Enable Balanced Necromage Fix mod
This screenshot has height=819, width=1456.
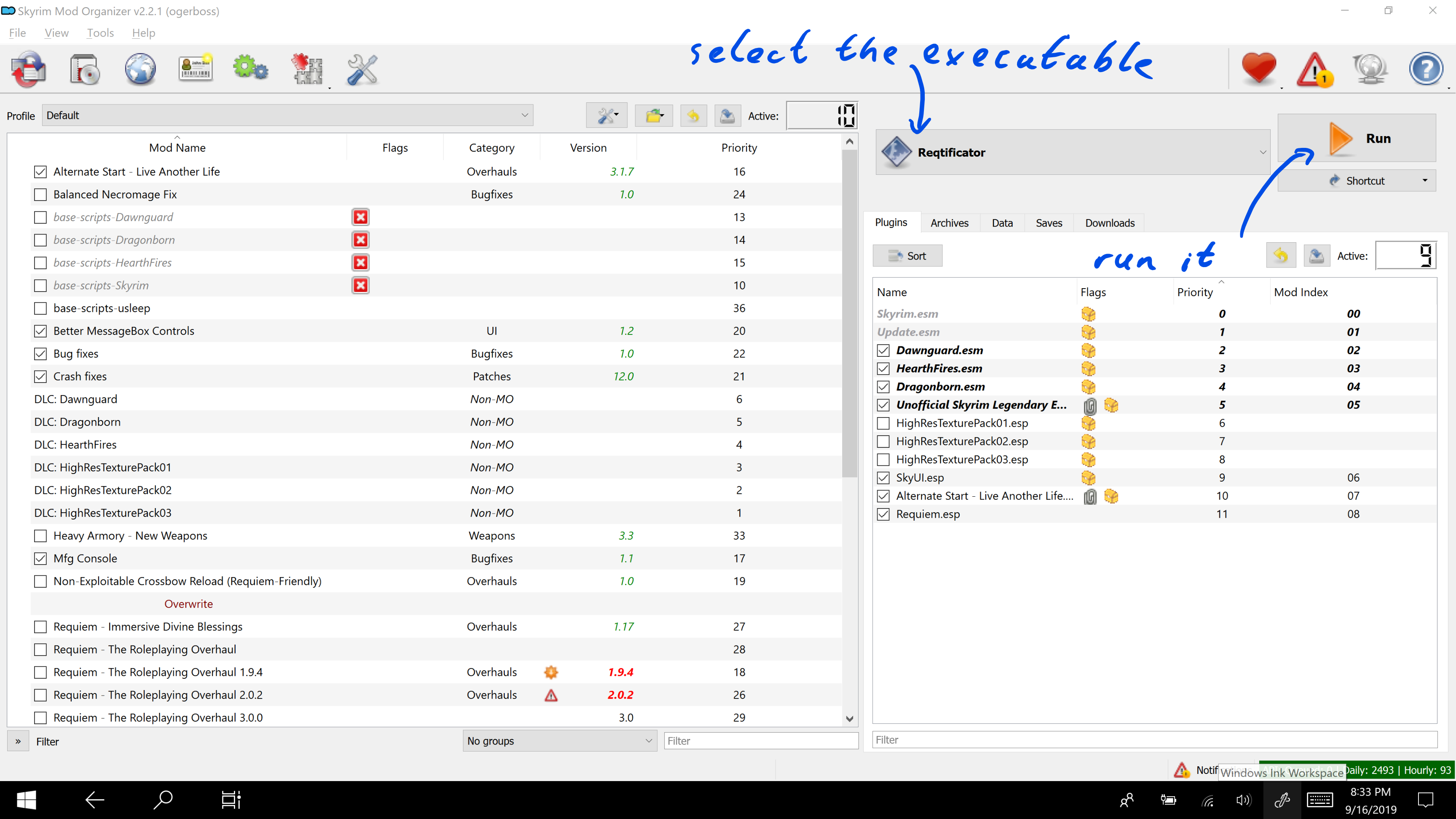pos(40,195)
